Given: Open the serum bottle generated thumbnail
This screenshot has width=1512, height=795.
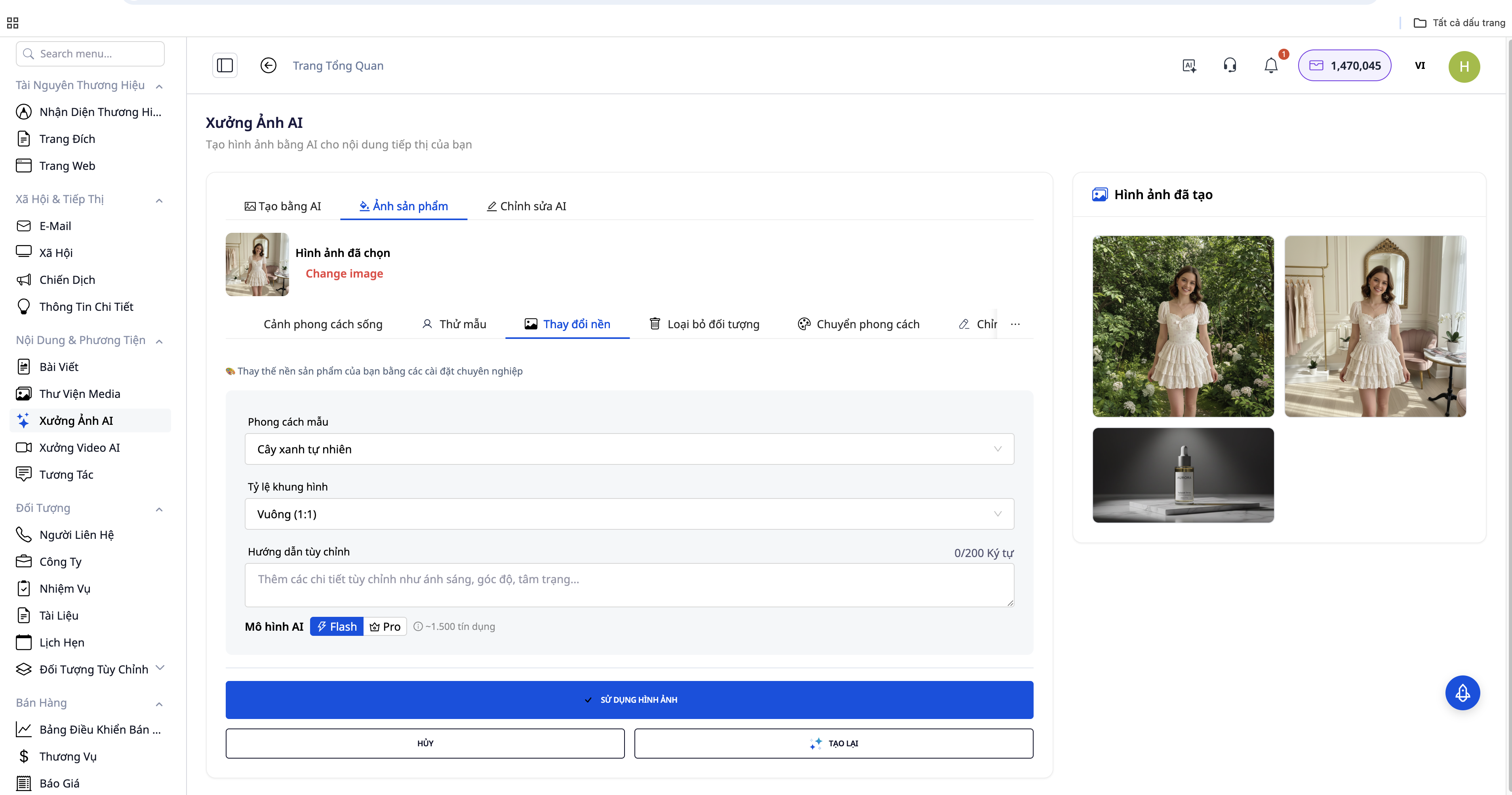Looking at the screenshot, I should point(1183,475).
